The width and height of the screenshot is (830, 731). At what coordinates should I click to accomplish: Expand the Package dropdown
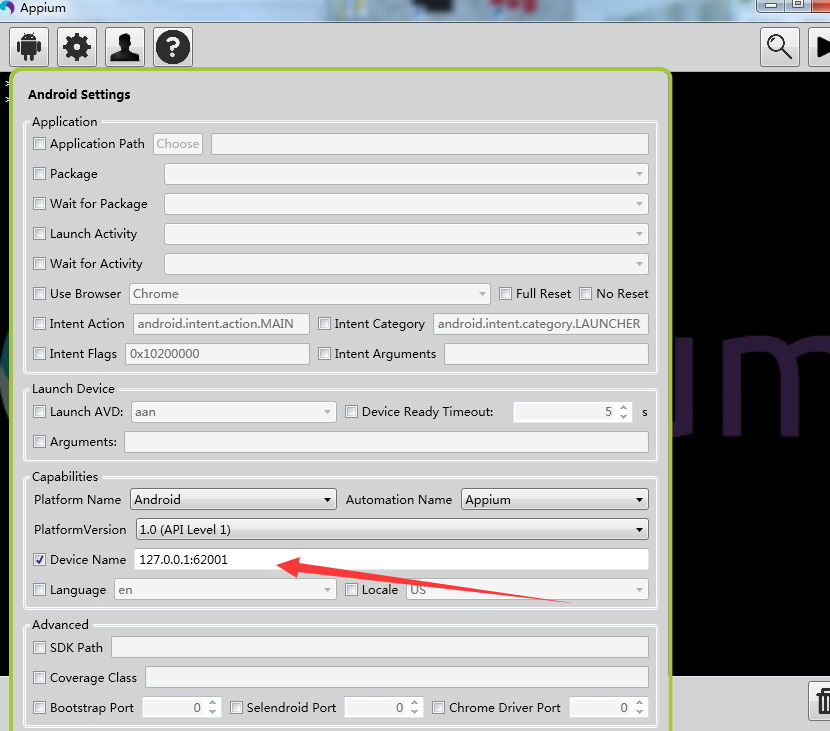pos(407,174)
